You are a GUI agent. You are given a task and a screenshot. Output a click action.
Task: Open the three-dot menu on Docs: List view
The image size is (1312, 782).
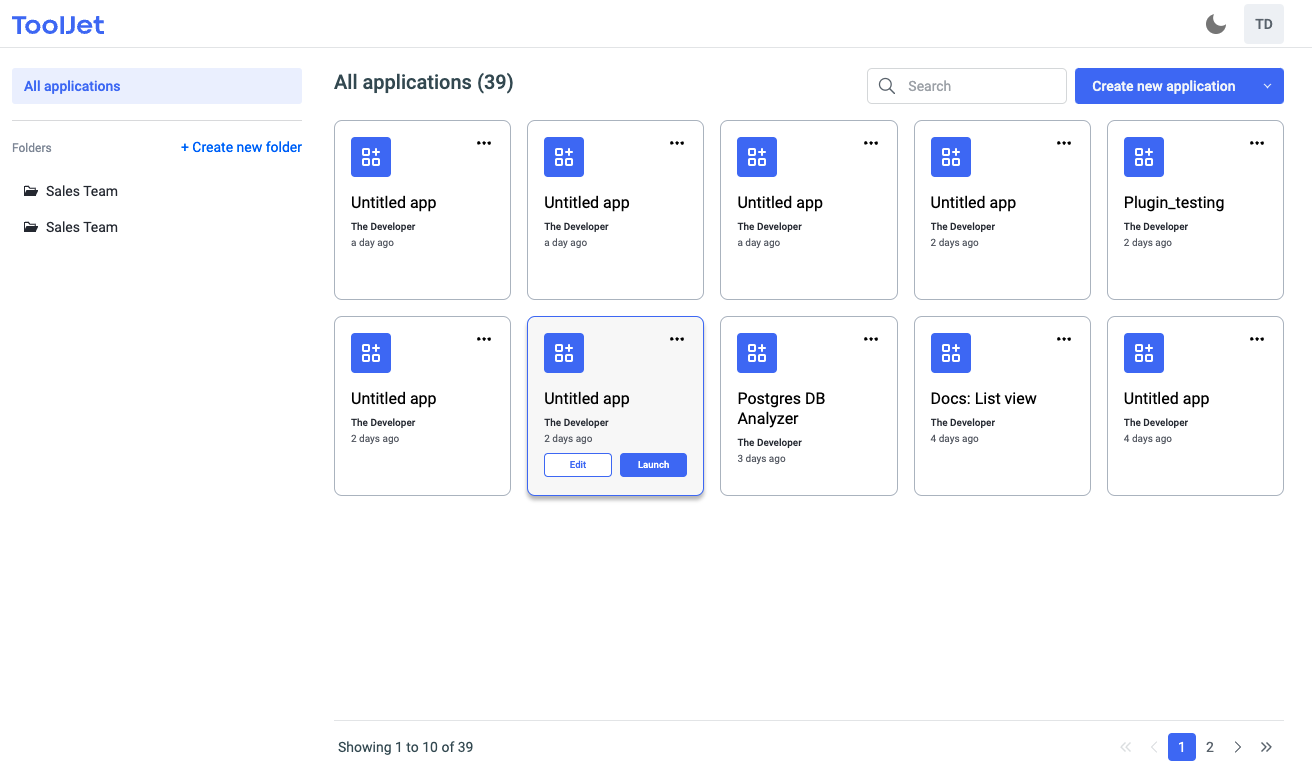pyautogui.click(x=1063, y=339)
